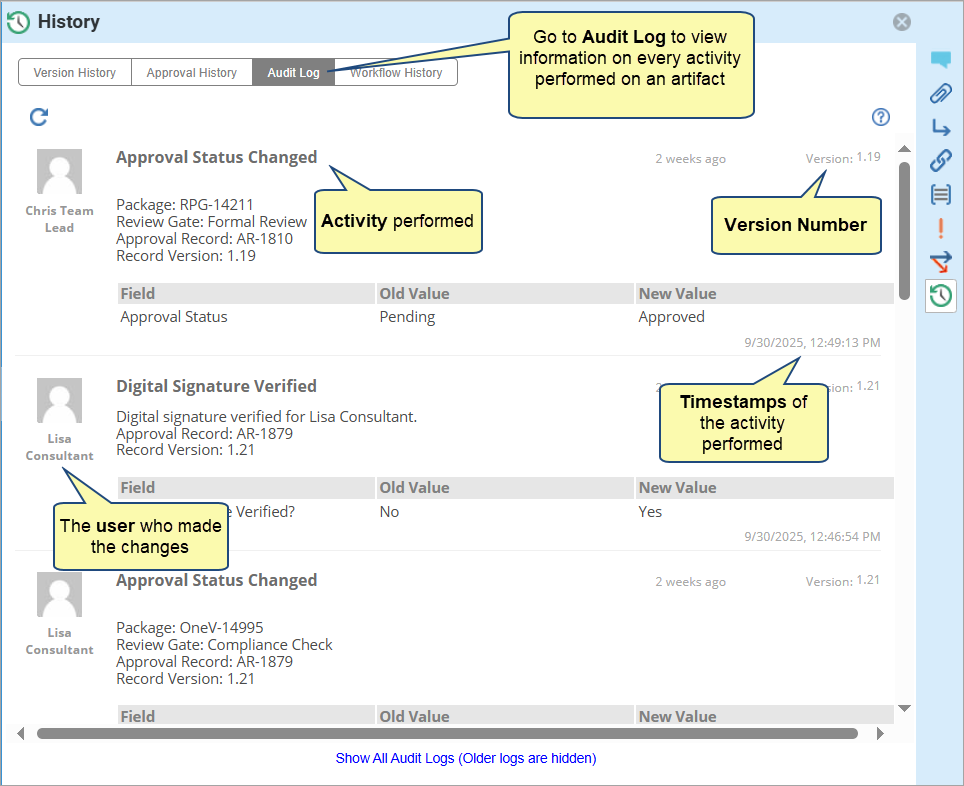Close the History panel
Screen dimensions: 964x786
902,22
